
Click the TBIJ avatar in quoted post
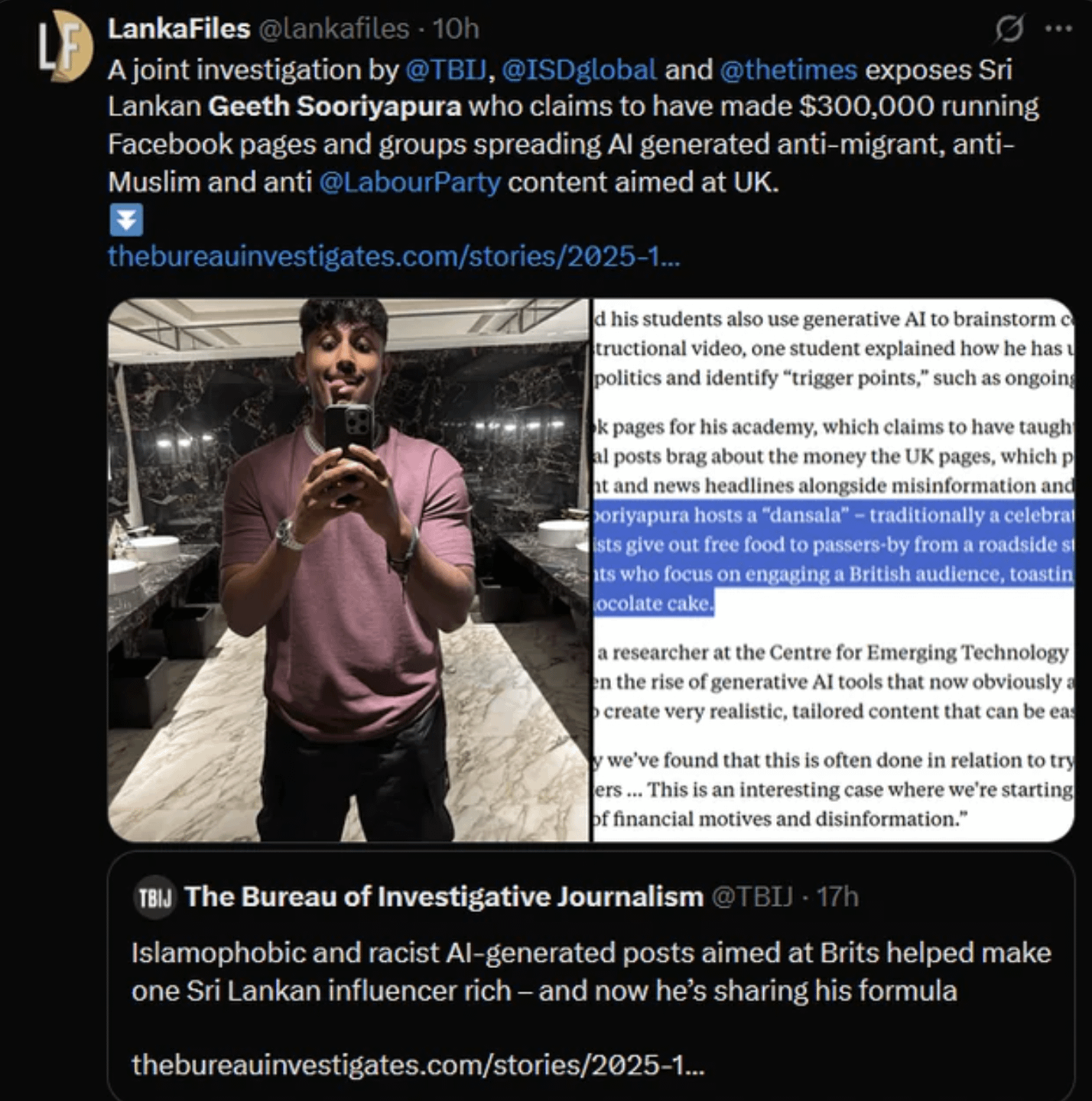[155, 897]
